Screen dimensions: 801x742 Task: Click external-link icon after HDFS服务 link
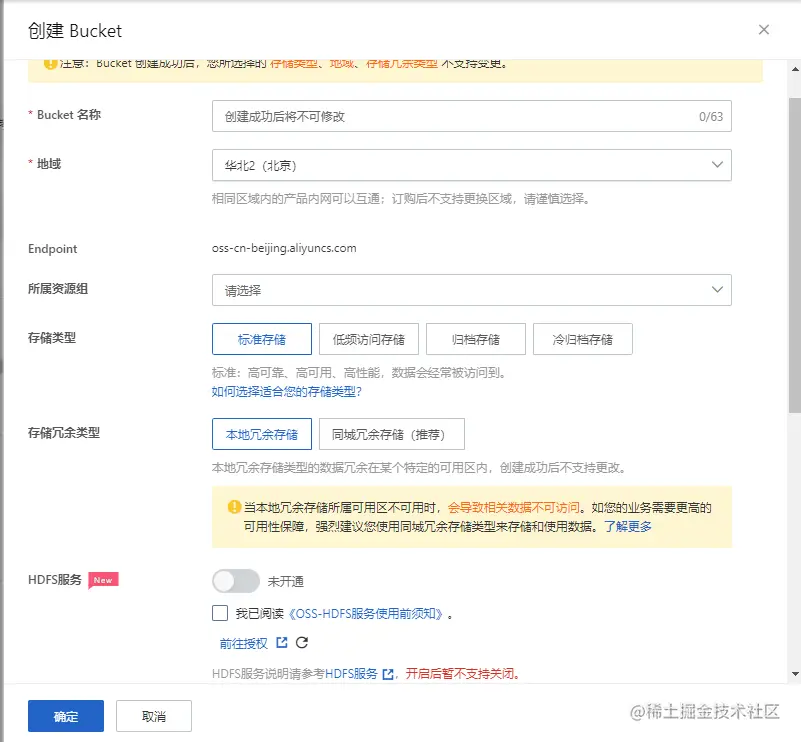click(x=388, y=674)
